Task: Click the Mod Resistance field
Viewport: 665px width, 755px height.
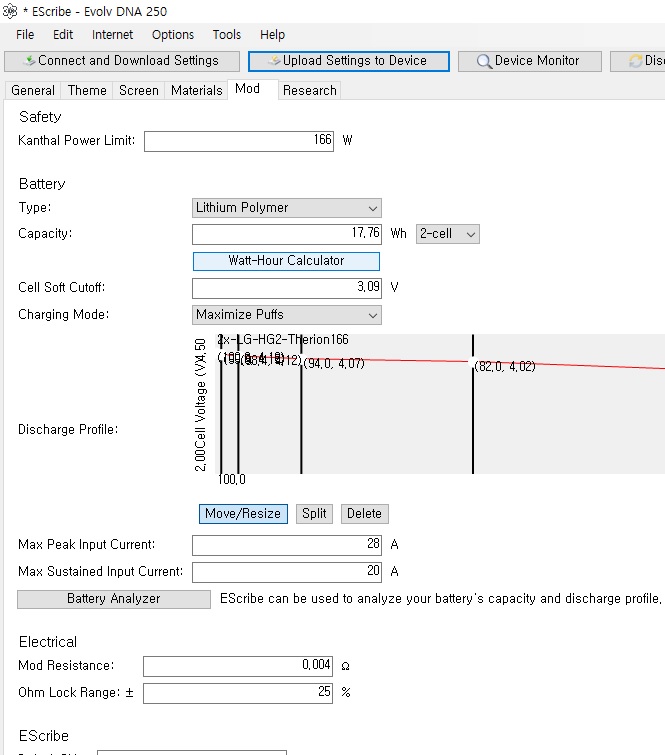Action: [238, 666]
